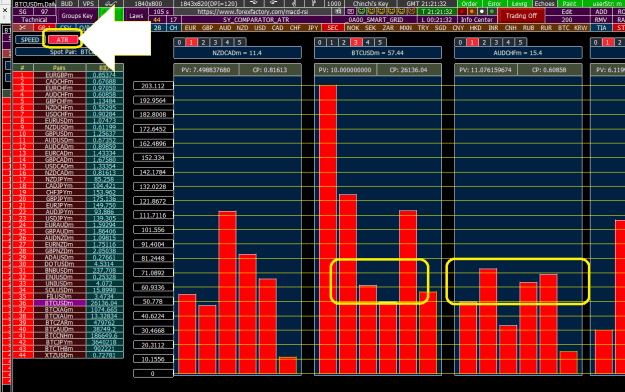Select the BTC currency filter
This screenshot has height=392, width=625.
[564, 28]
